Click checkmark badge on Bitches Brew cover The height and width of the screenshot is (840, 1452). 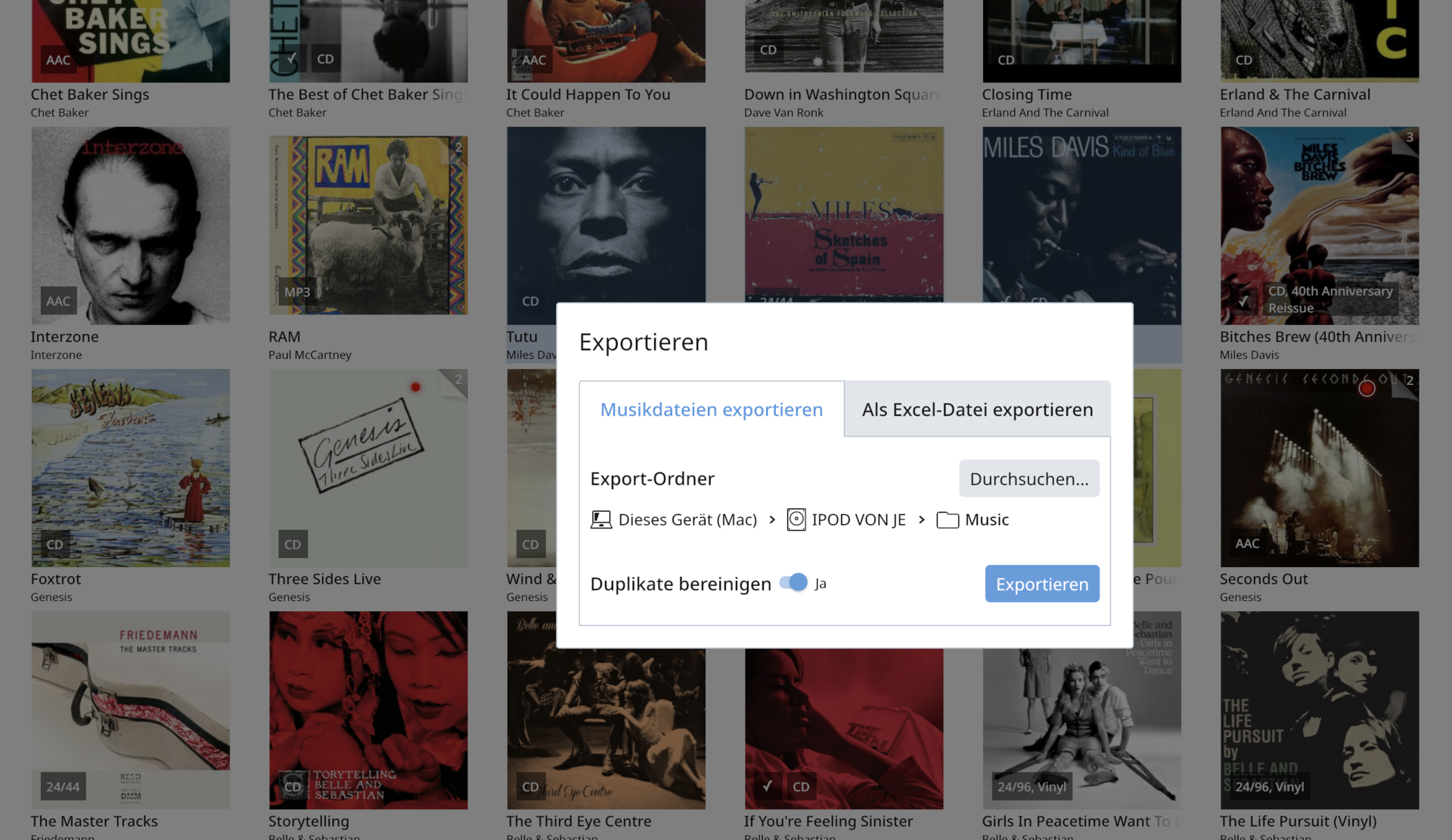(x=1243, y=301)
